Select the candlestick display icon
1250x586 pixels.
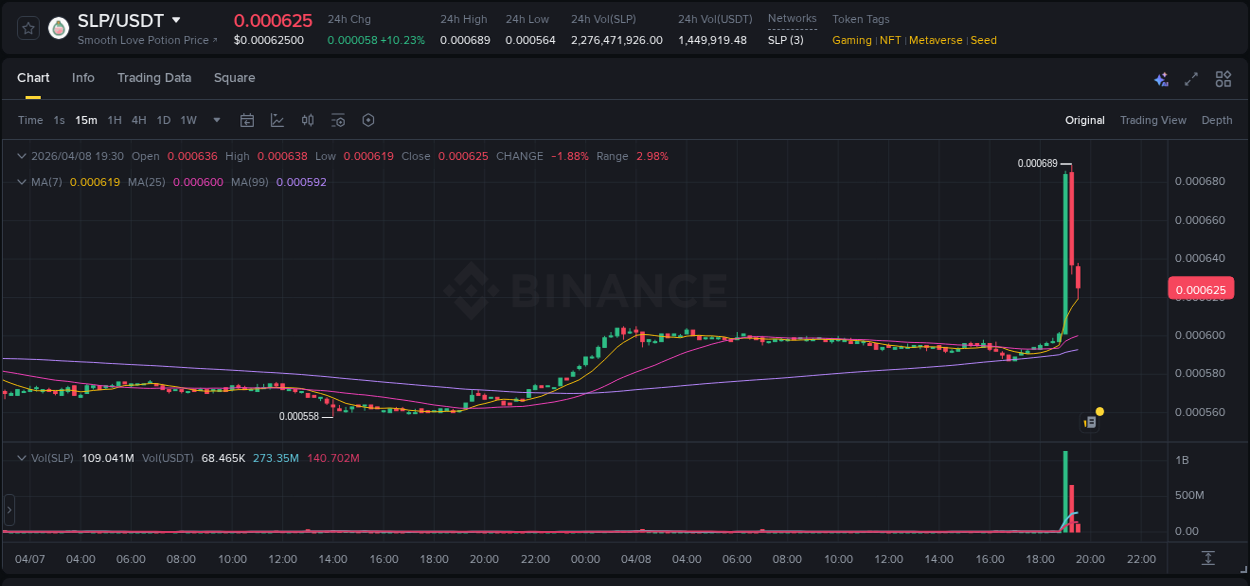[307, 119]
